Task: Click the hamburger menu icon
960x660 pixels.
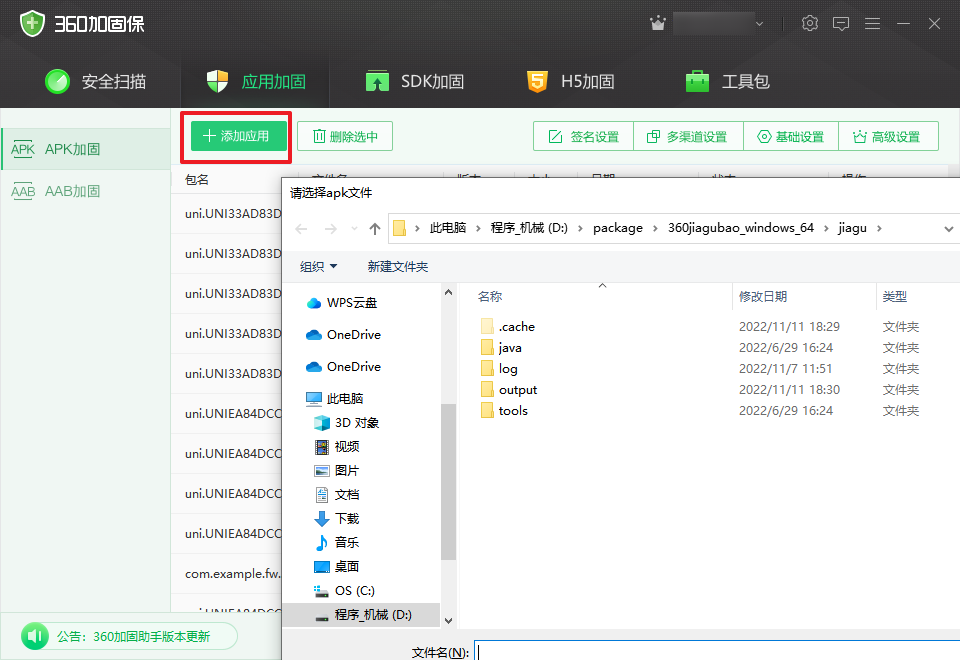Action: click(872, 22)
